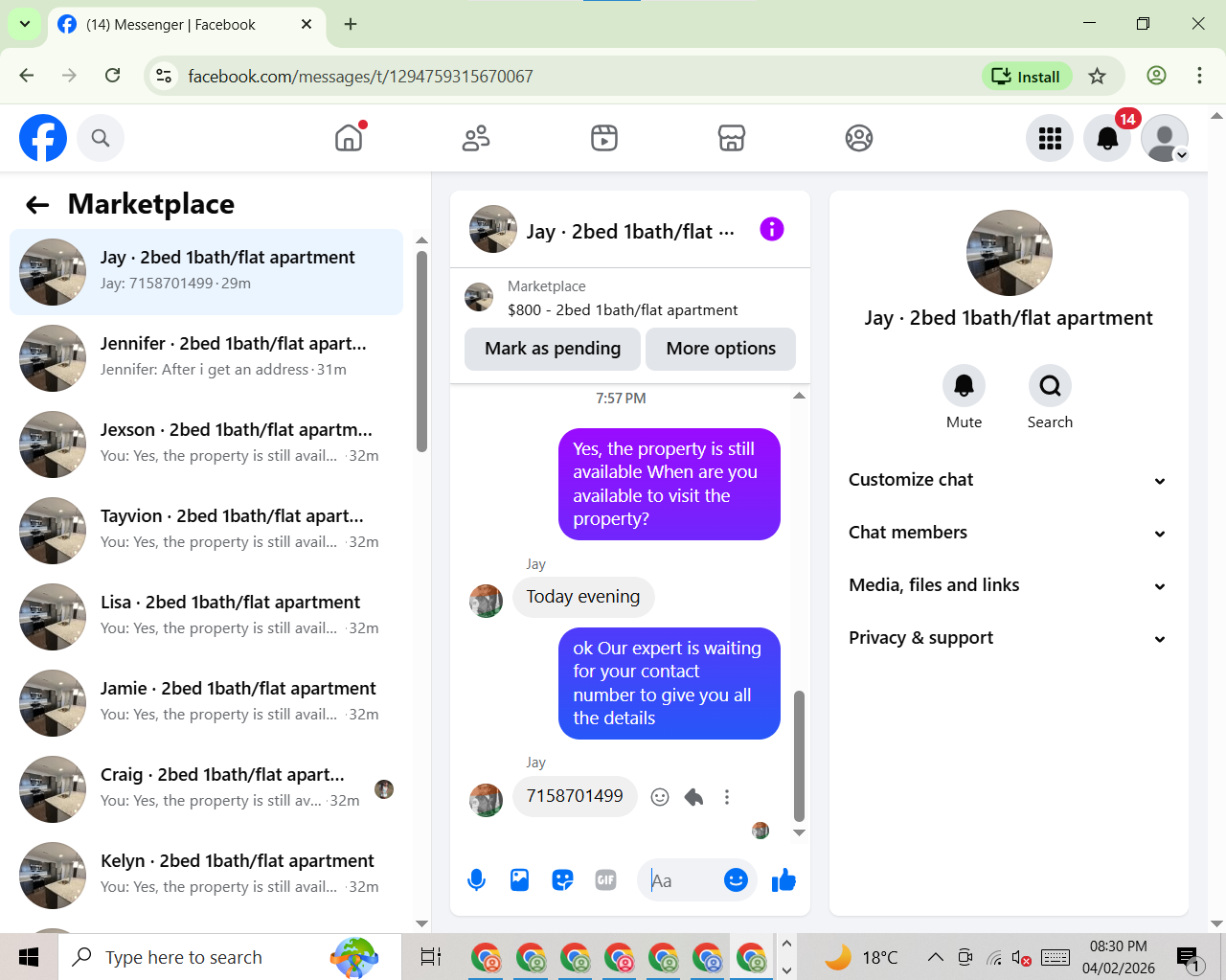Screen dimensions: 1226x980
Task: Search in conversation using magnifier icon
Action: point(1050,386)
